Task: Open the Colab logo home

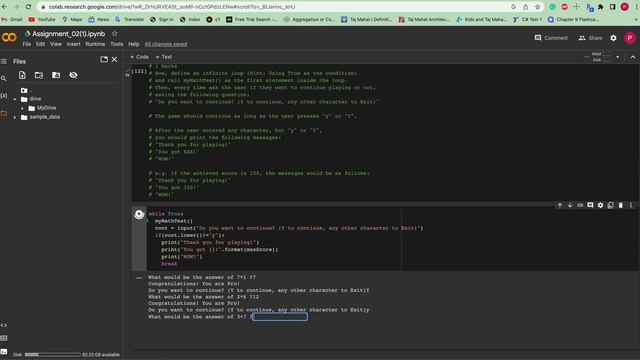Action: [x=9, y=38]
